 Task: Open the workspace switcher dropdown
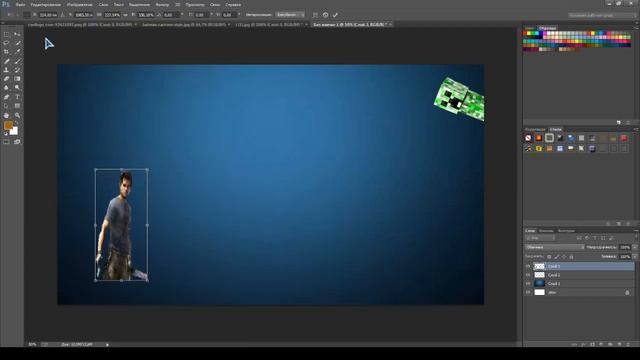click(x=602, y=15)
